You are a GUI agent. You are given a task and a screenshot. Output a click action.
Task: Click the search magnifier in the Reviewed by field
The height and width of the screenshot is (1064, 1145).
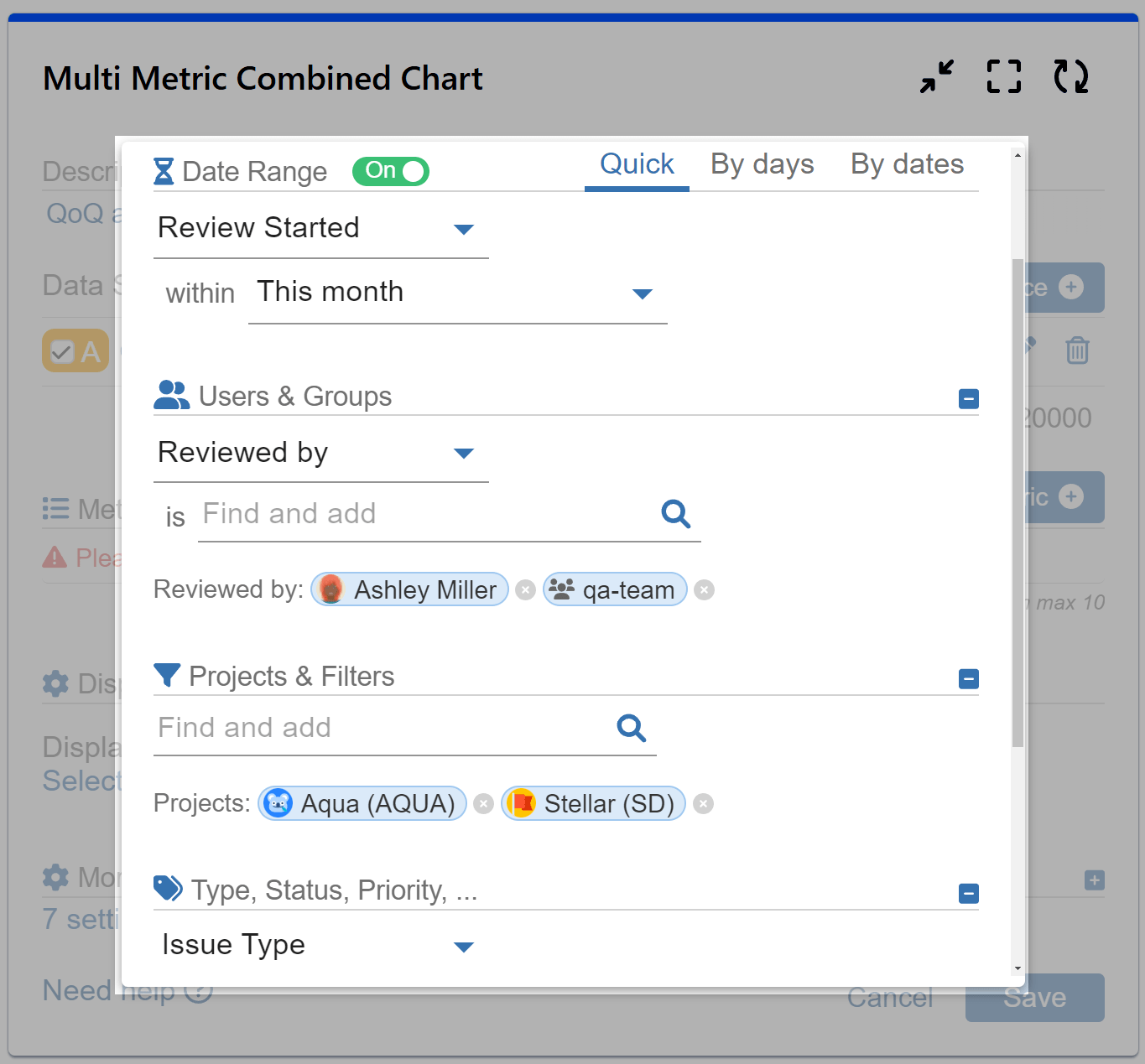click(x=676, y=514)
